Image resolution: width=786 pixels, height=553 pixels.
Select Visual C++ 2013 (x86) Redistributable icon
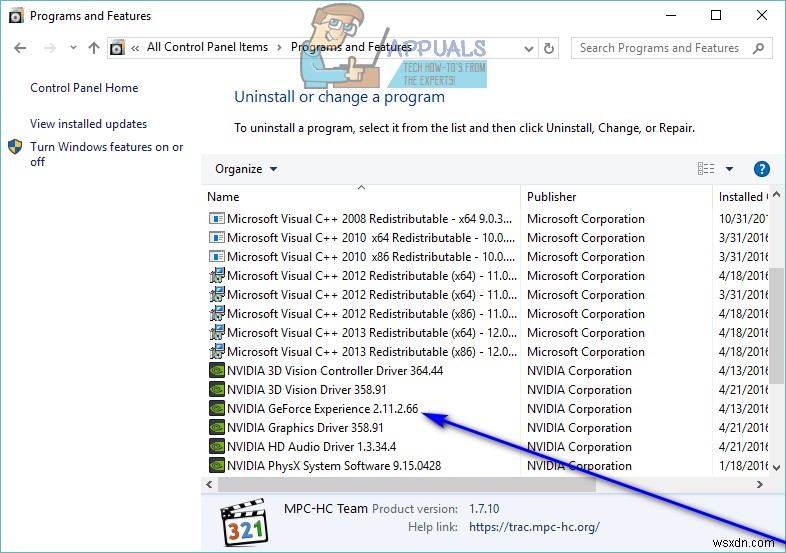[x=217, y=352]
